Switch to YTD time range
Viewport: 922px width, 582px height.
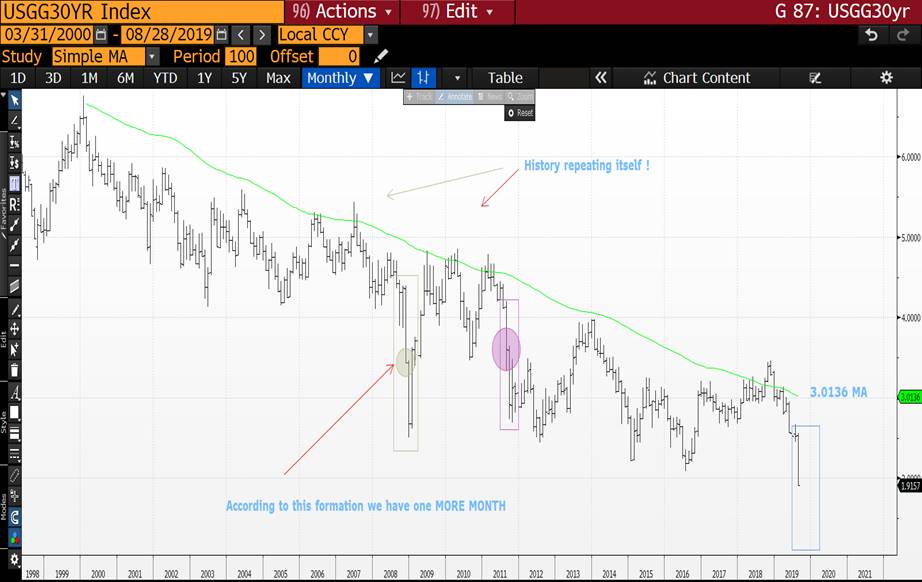(165, 78)
